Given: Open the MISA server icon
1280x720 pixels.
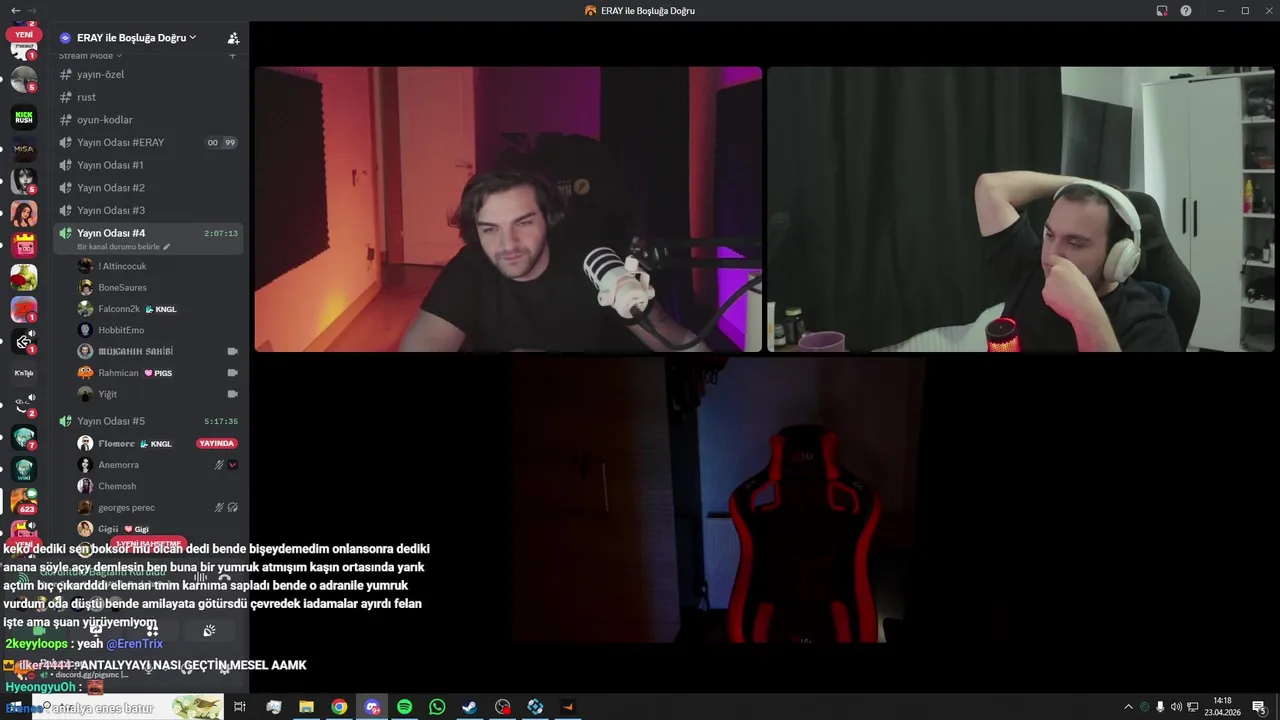Looking at the screenshot, I should pos(24,149).
